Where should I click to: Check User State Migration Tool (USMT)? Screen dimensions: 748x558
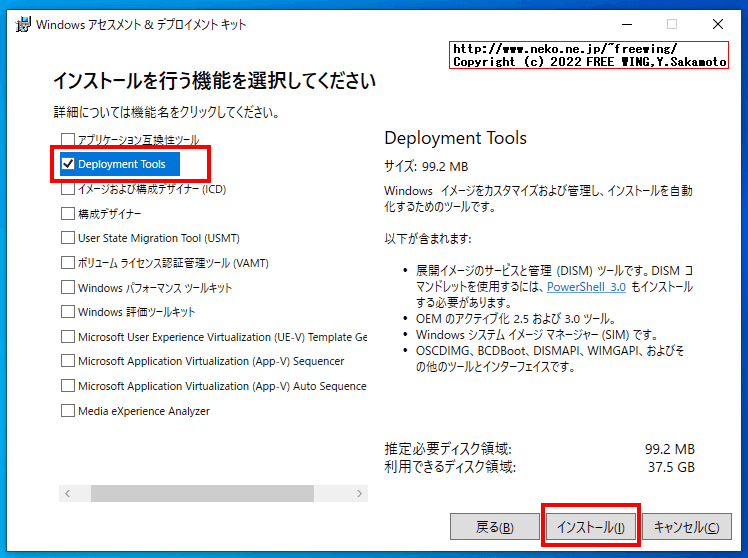click(68, 238)
